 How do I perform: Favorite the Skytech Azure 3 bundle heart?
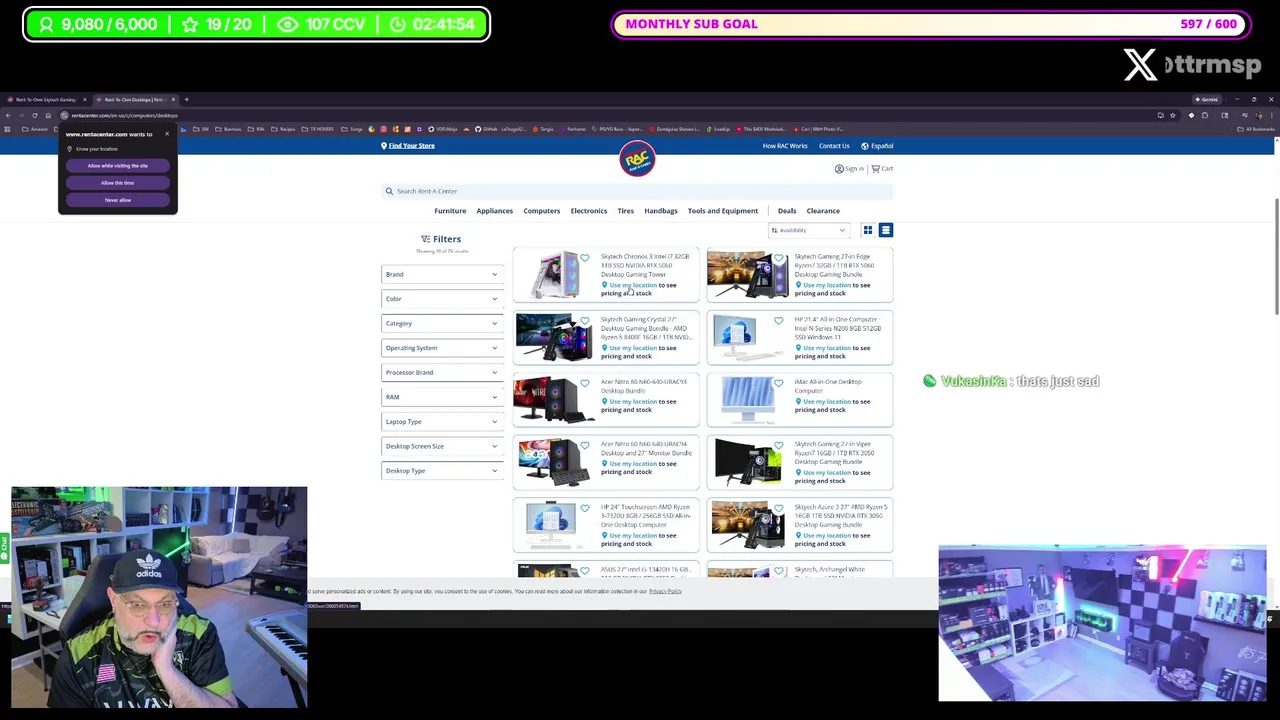779,509
